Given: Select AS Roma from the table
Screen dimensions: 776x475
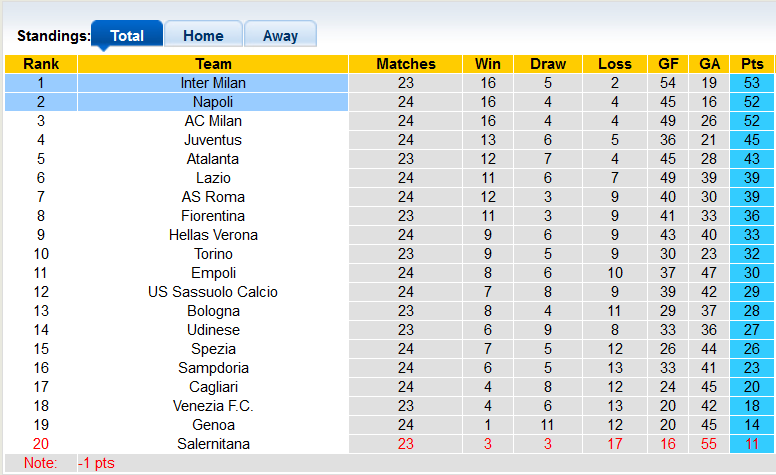Looking at the screenshot, I should [213, 197].
